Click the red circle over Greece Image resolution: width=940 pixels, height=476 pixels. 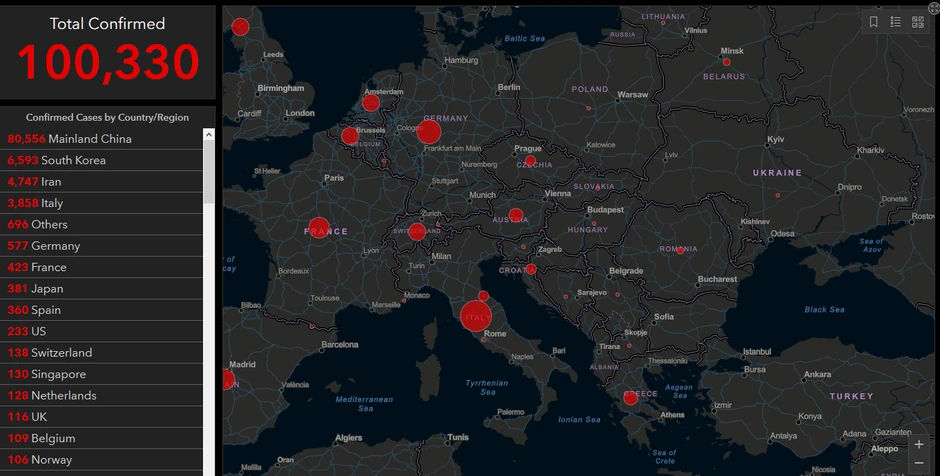(x=630, y=397)
